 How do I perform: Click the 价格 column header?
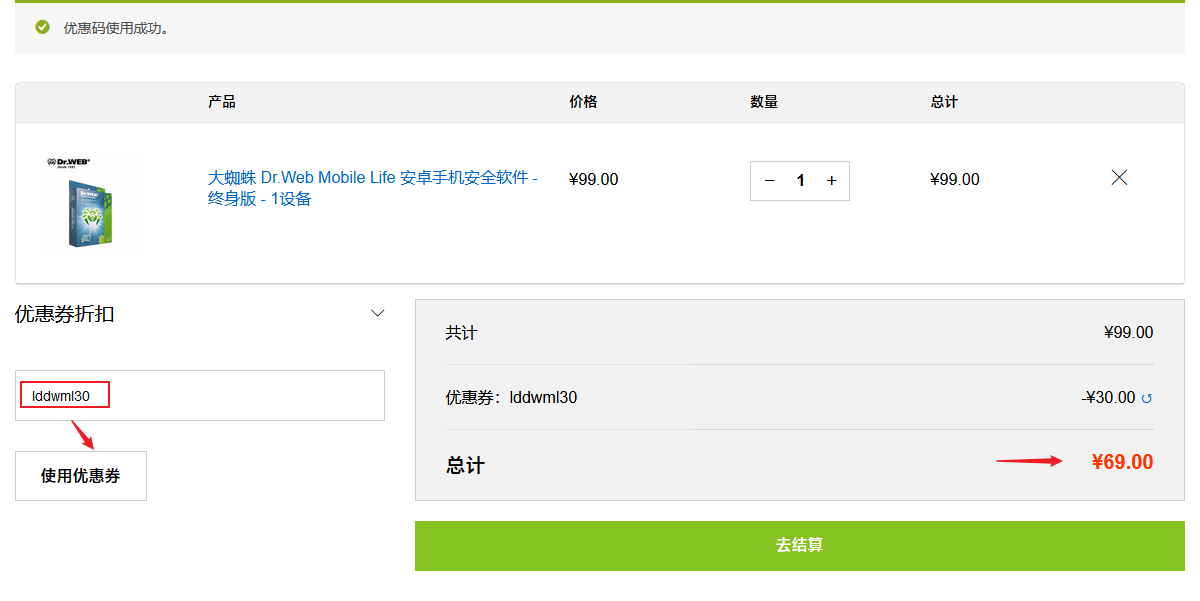(582, 101)
